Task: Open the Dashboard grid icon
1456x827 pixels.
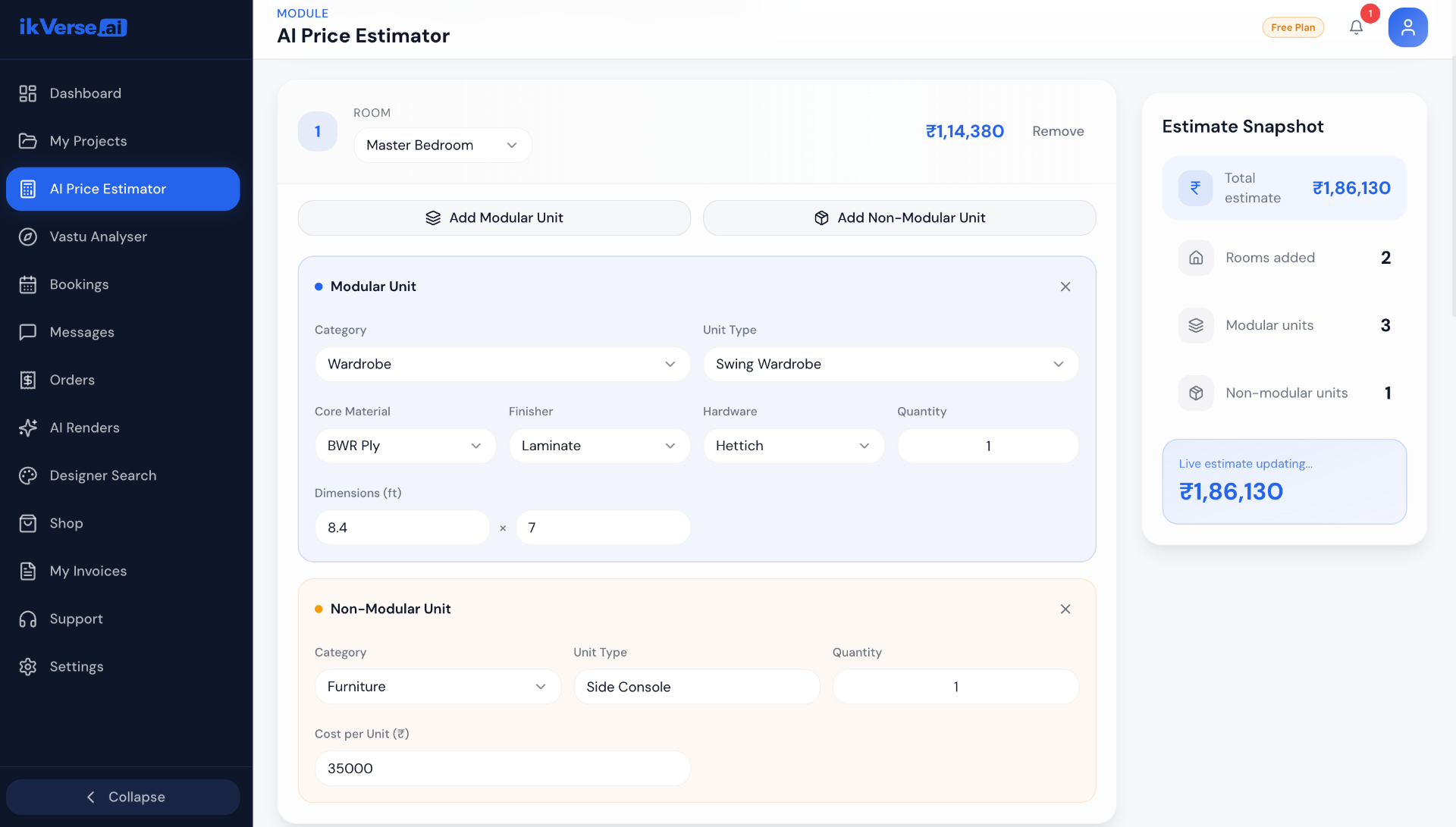Action: 28,93
